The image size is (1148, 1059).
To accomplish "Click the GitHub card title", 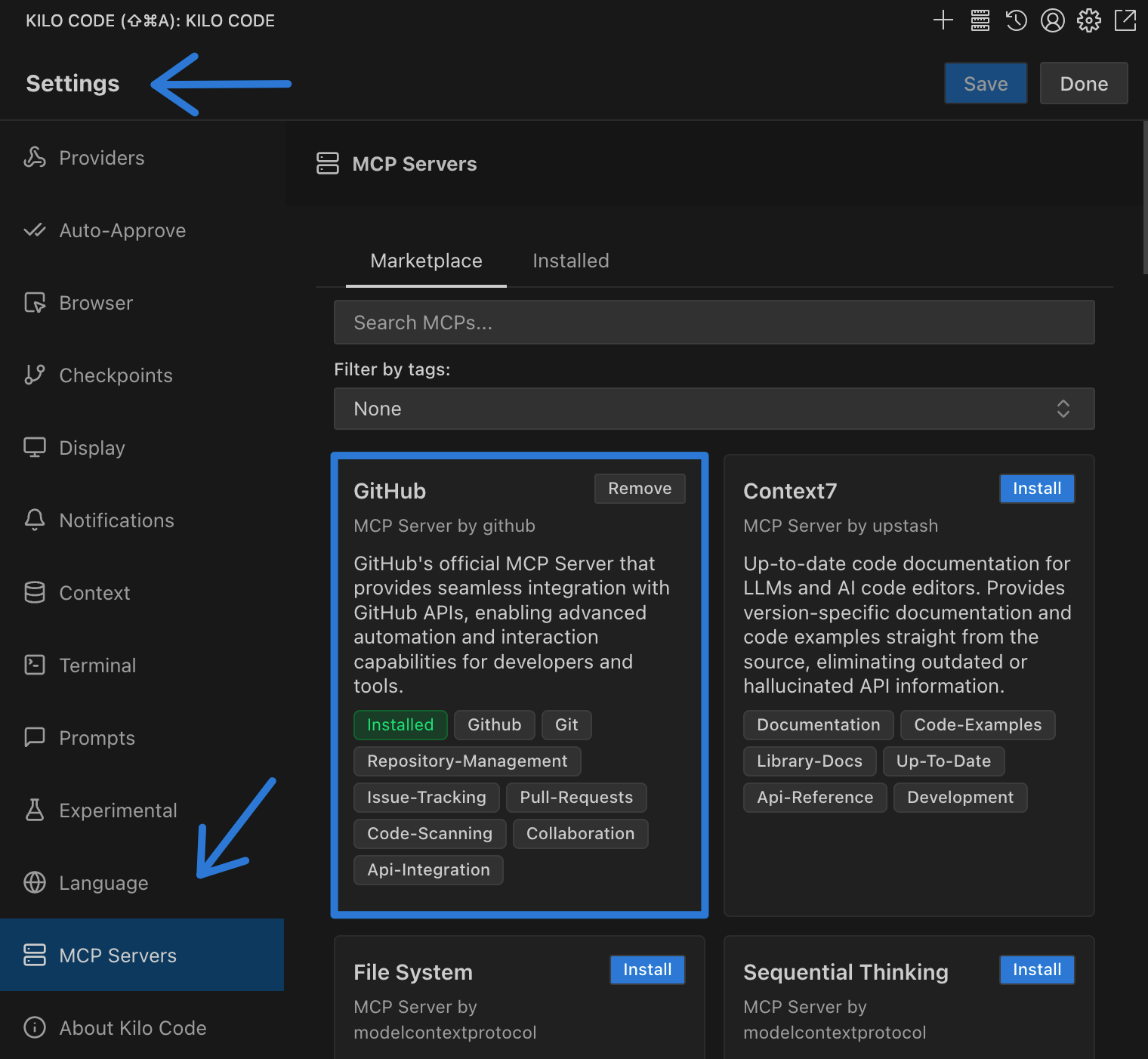I will click(390, 491).
